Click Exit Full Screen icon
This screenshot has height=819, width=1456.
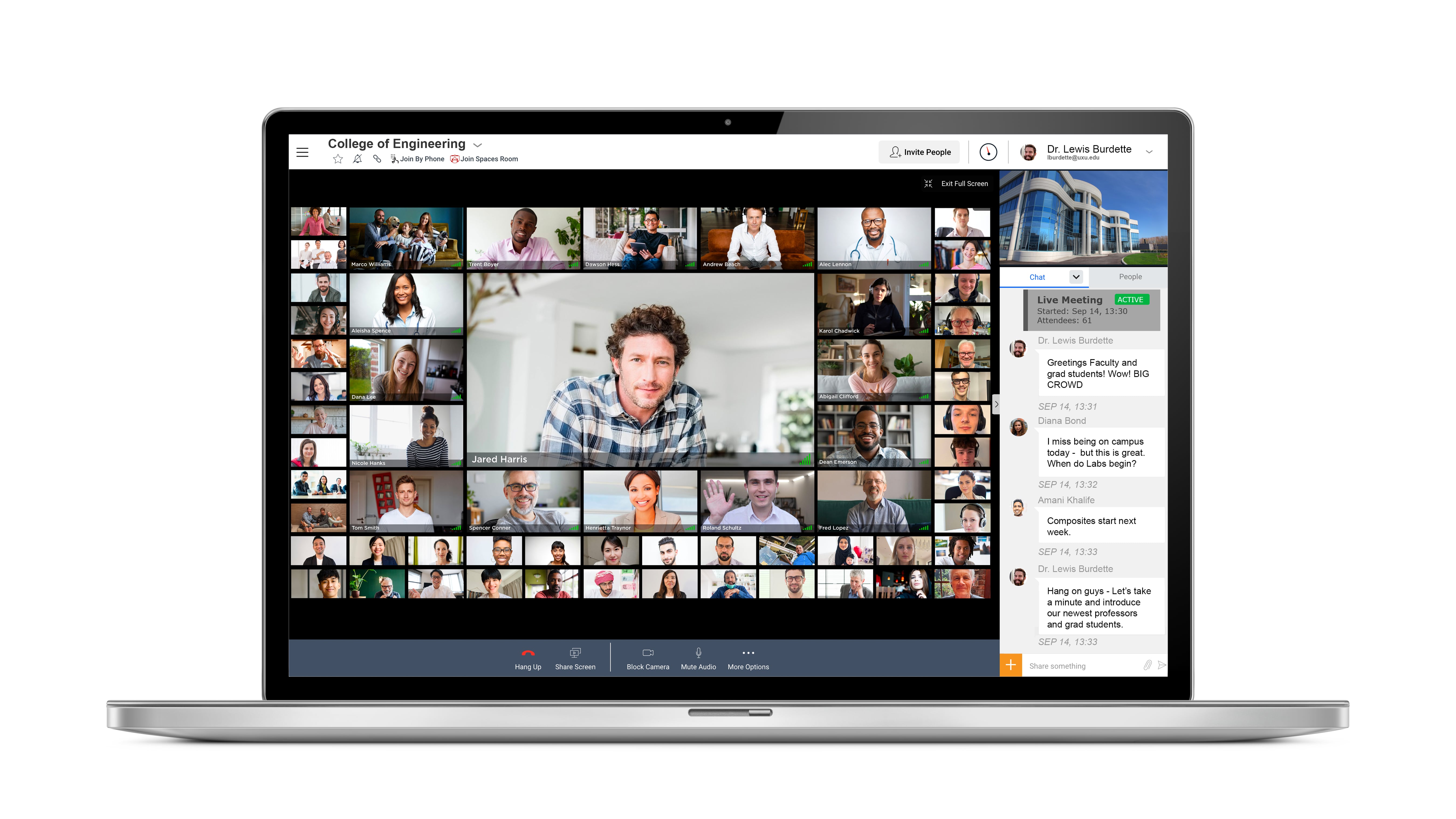[928, 184]
